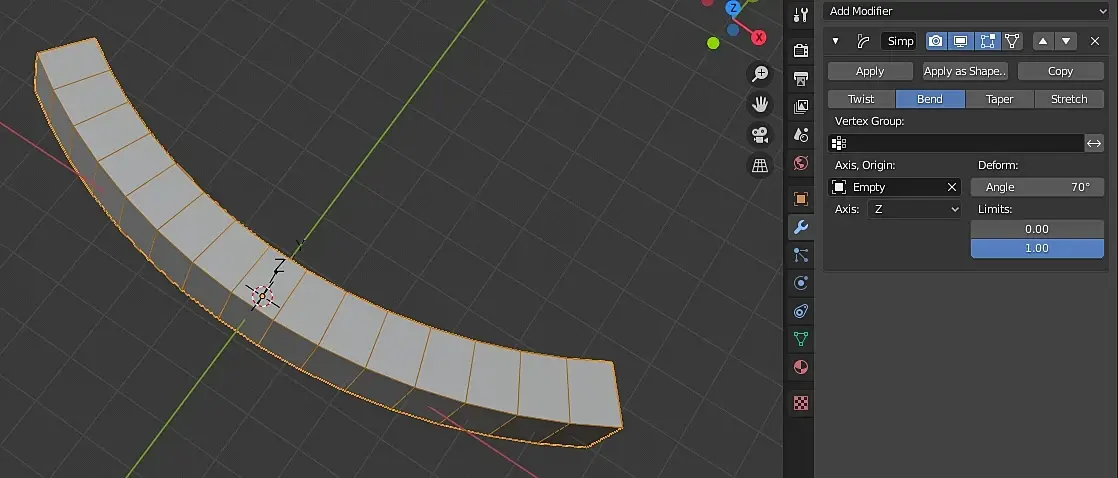This screenshot has height=478, width=1118.
Task: Open the Physics properties tab
Action: [801, 283]
